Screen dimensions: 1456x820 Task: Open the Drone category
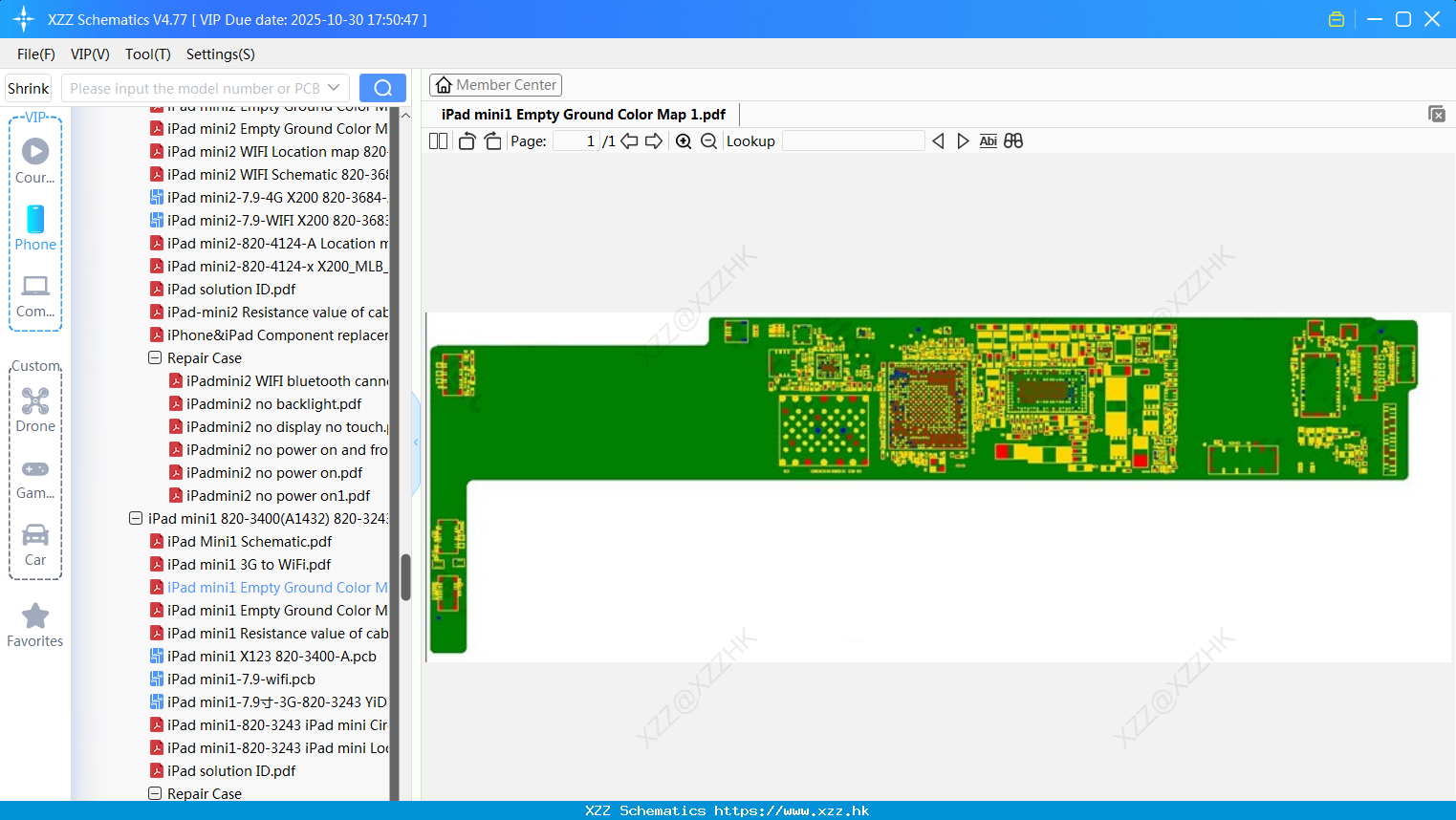(35, 410)
